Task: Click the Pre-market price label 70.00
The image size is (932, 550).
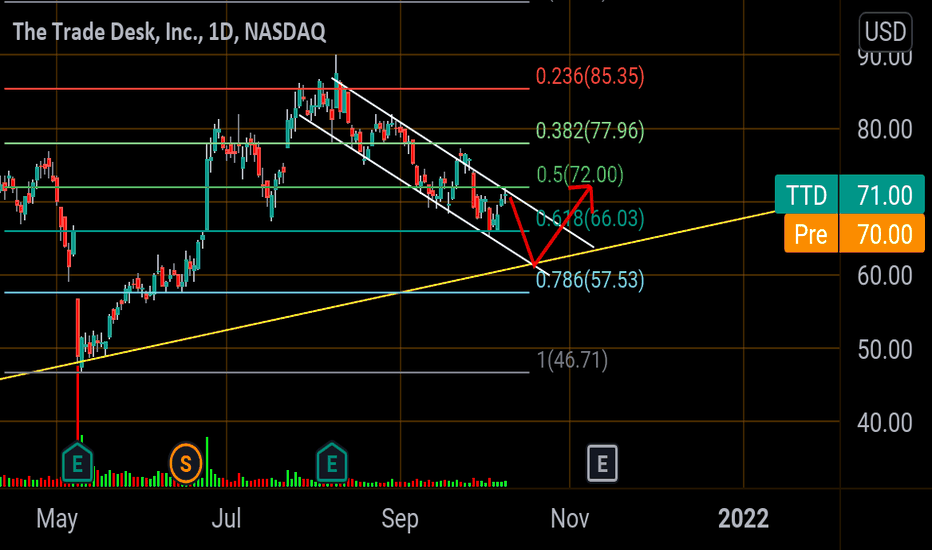Action: coord(854,234)
